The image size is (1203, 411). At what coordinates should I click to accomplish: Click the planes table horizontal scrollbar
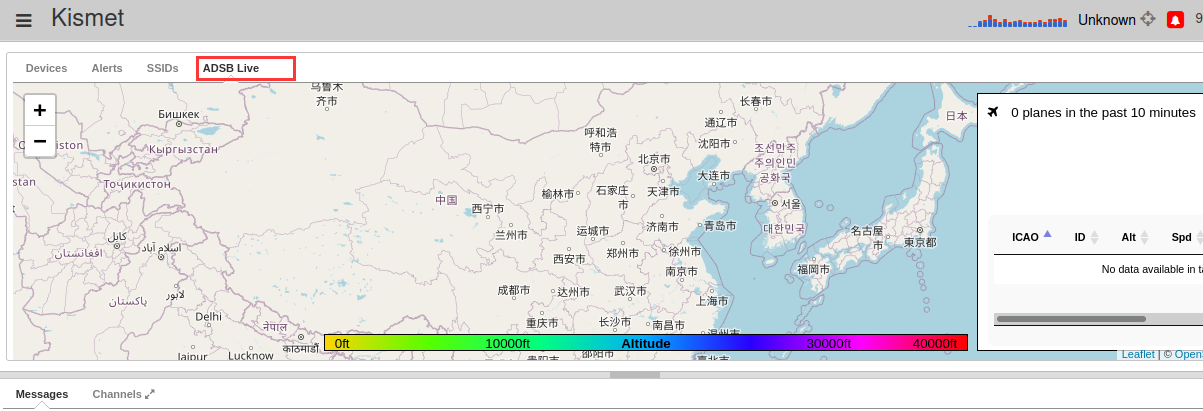pos(1071,319)
